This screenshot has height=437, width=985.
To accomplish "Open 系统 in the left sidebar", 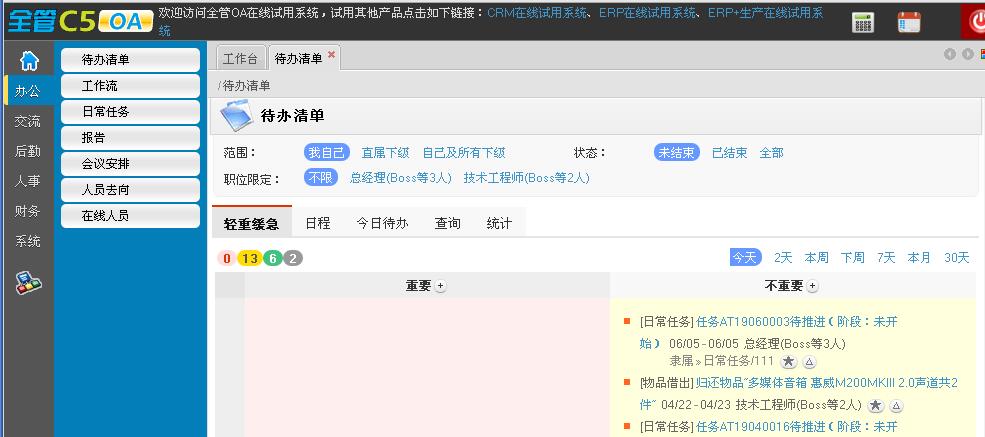I will coord(27,241).
